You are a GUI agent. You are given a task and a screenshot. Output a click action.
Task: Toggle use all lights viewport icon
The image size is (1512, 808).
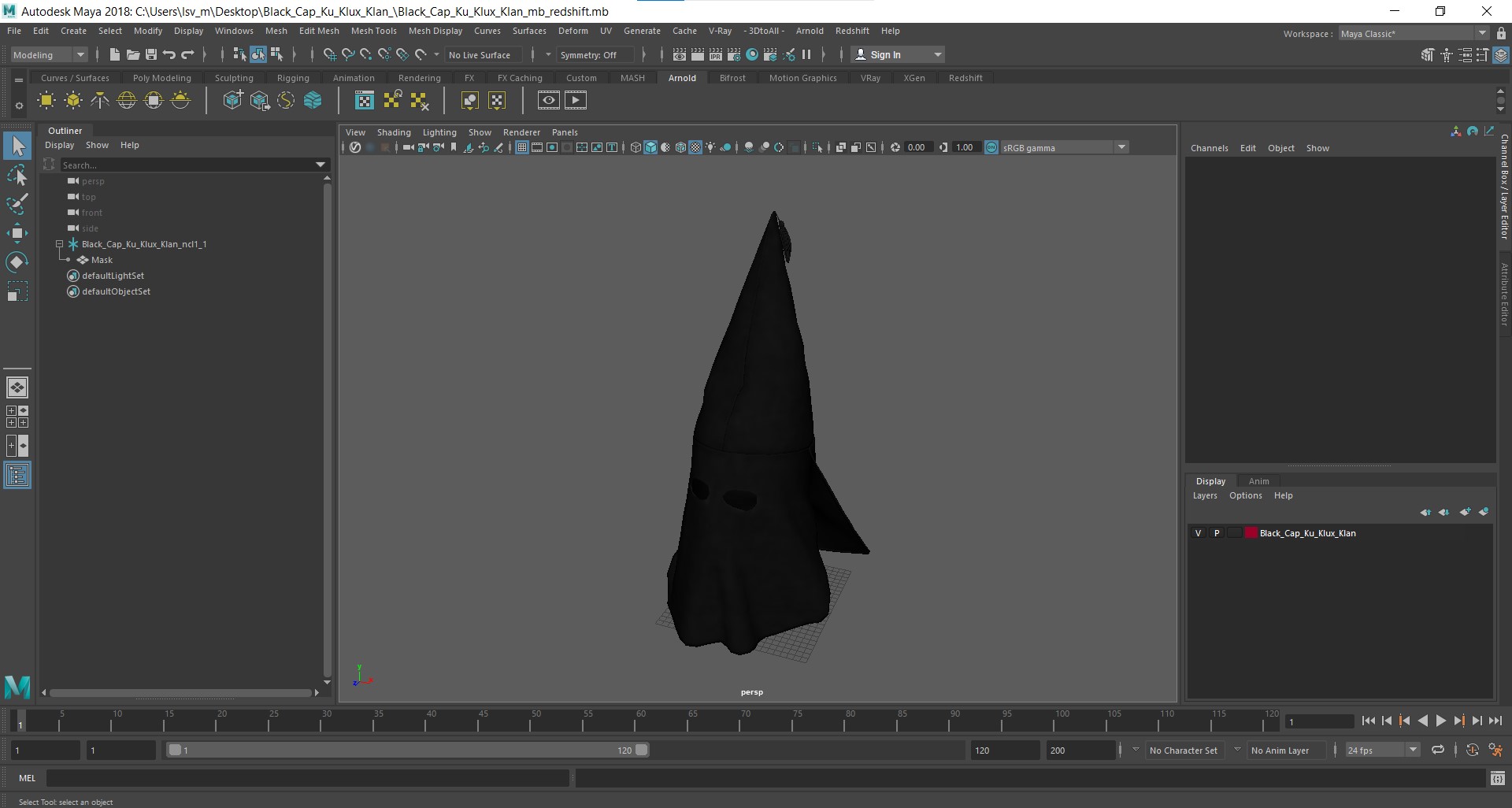coord(711,147)
